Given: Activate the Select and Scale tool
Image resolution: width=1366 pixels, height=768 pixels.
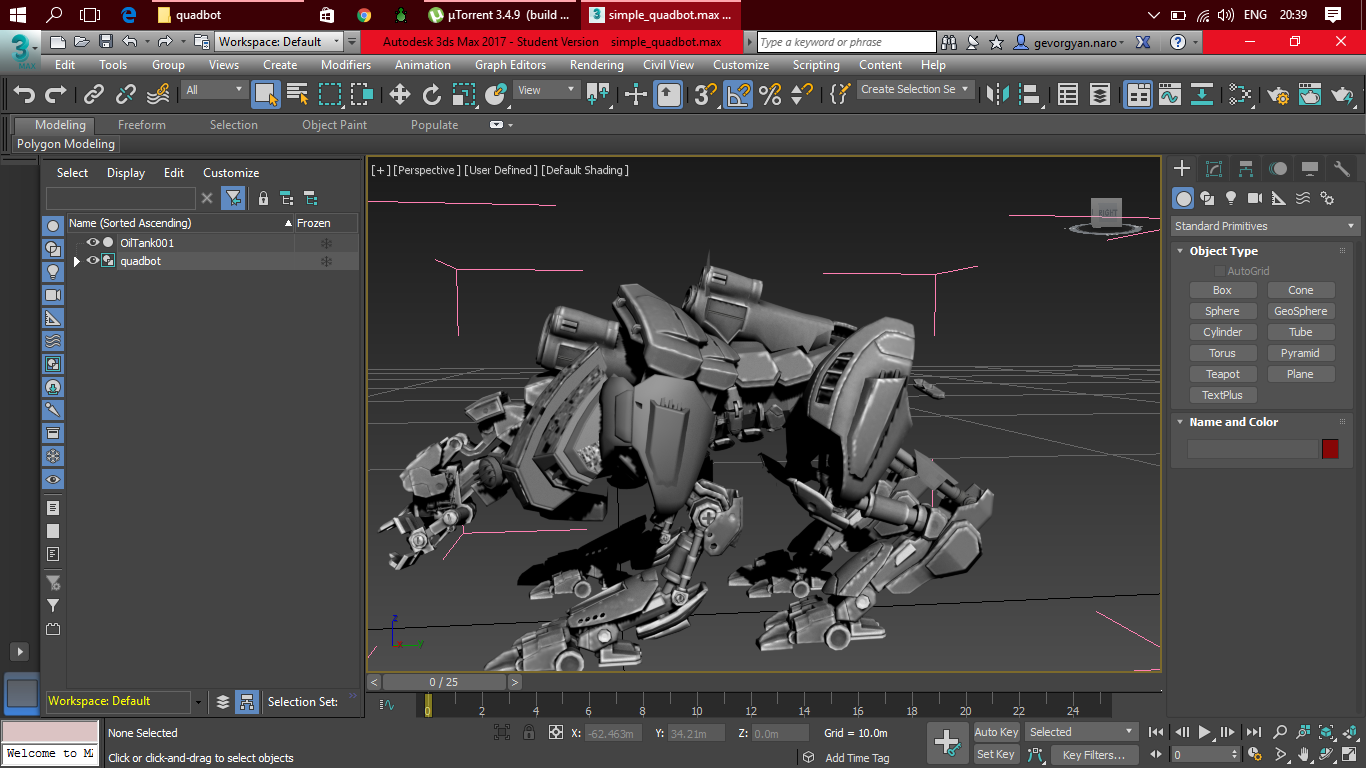Looking at the screenshot, I should point(464,94).
